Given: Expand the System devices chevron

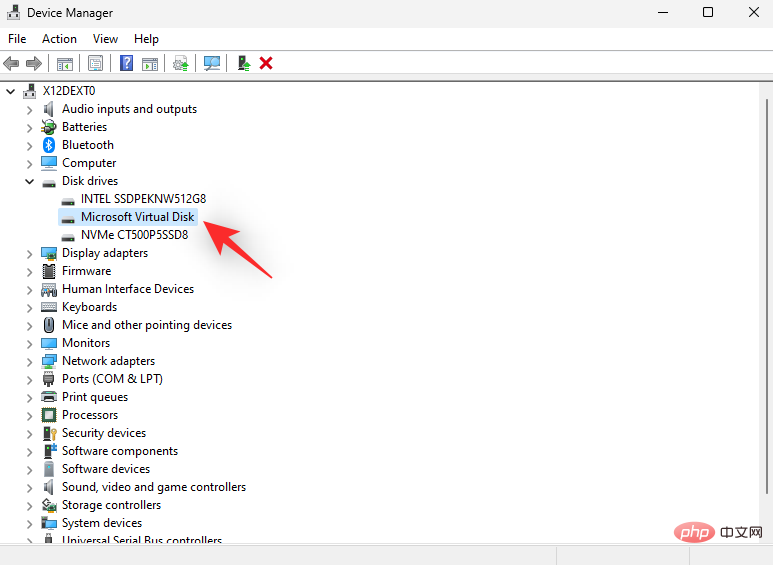Looking at the screenshot, I should (x=30, y=523).
